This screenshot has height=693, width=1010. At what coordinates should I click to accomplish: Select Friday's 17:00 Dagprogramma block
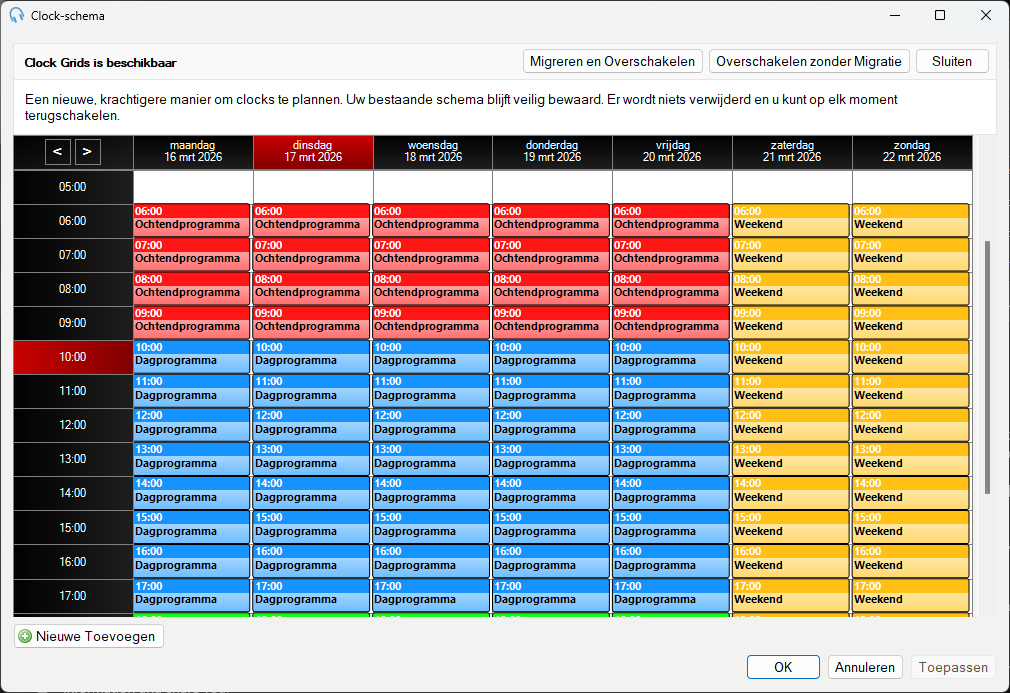(x=671, y=595)
